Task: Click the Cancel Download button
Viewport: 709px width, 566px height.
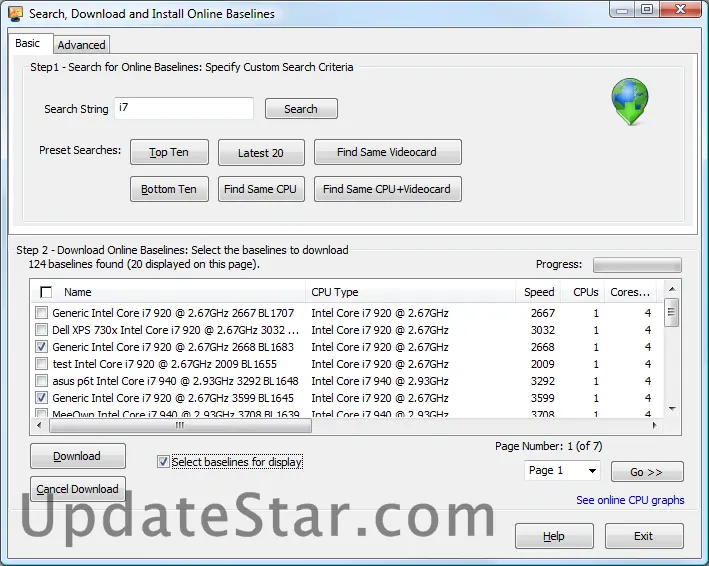Action: pos(78,489)
